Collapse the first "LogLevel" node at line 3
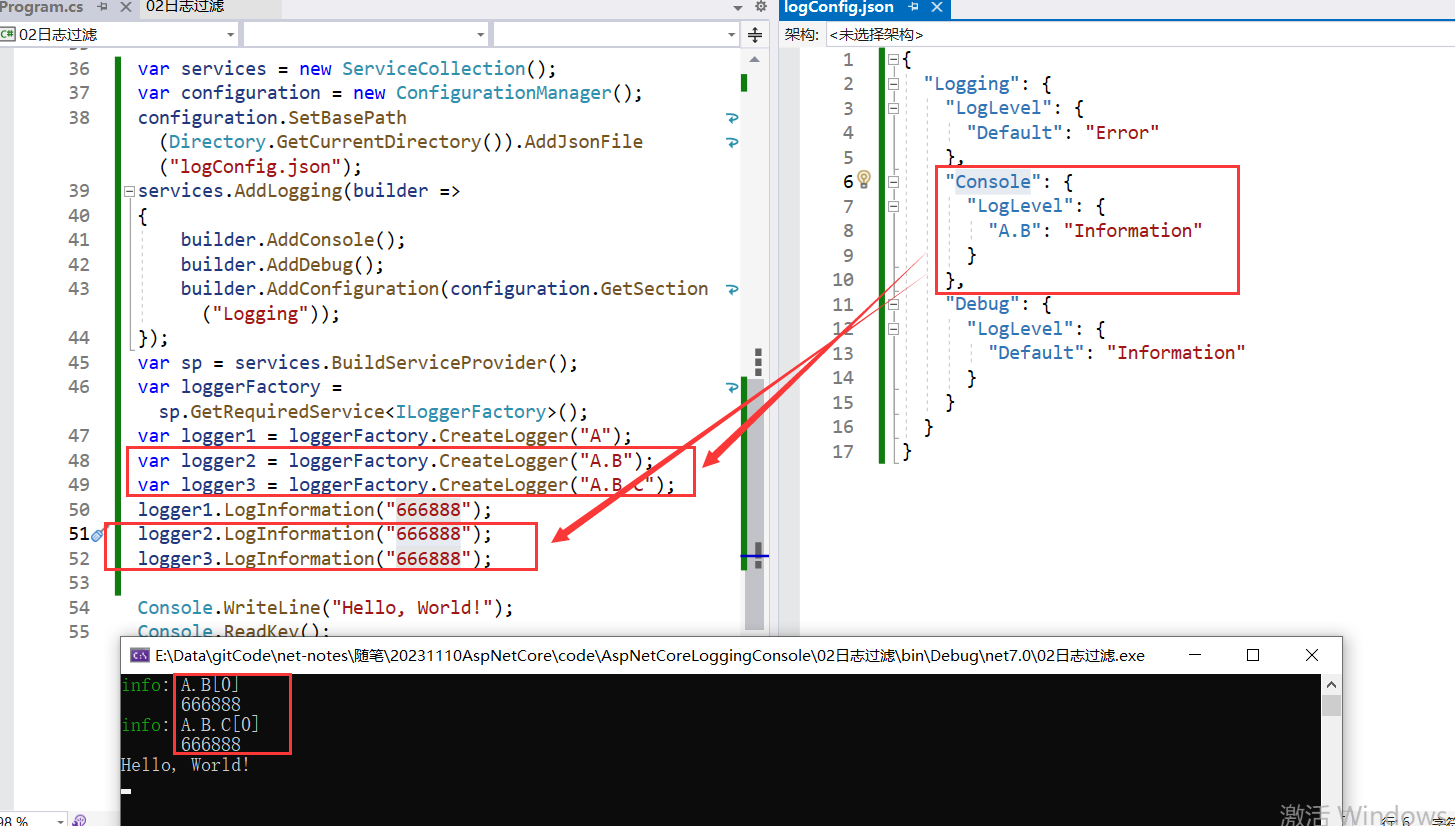The height and width of the screenshot is (826, 1455). coord(894,109)
